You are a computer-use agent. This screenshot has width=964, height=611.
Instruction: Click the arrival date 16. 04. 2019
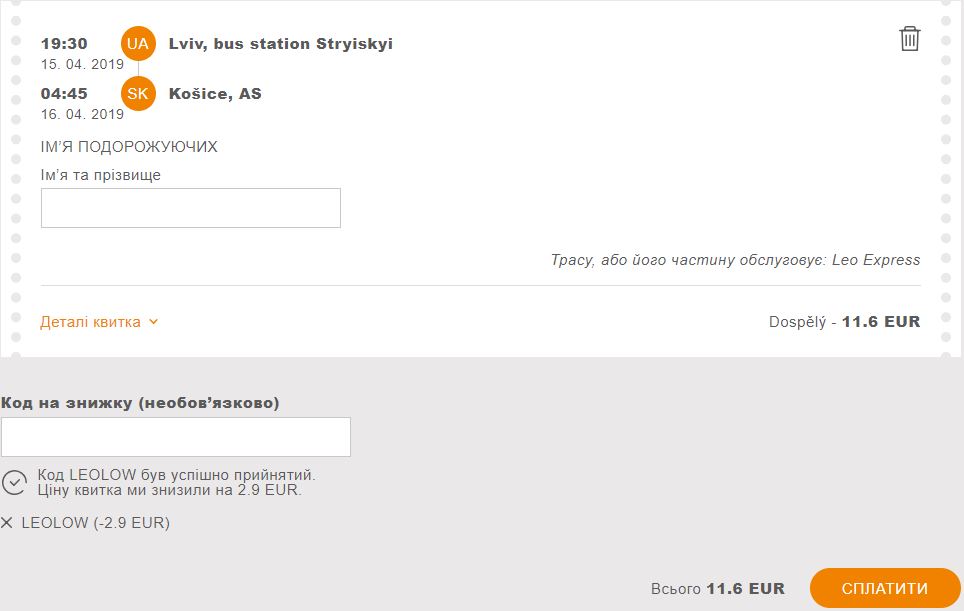coord(82,114)
